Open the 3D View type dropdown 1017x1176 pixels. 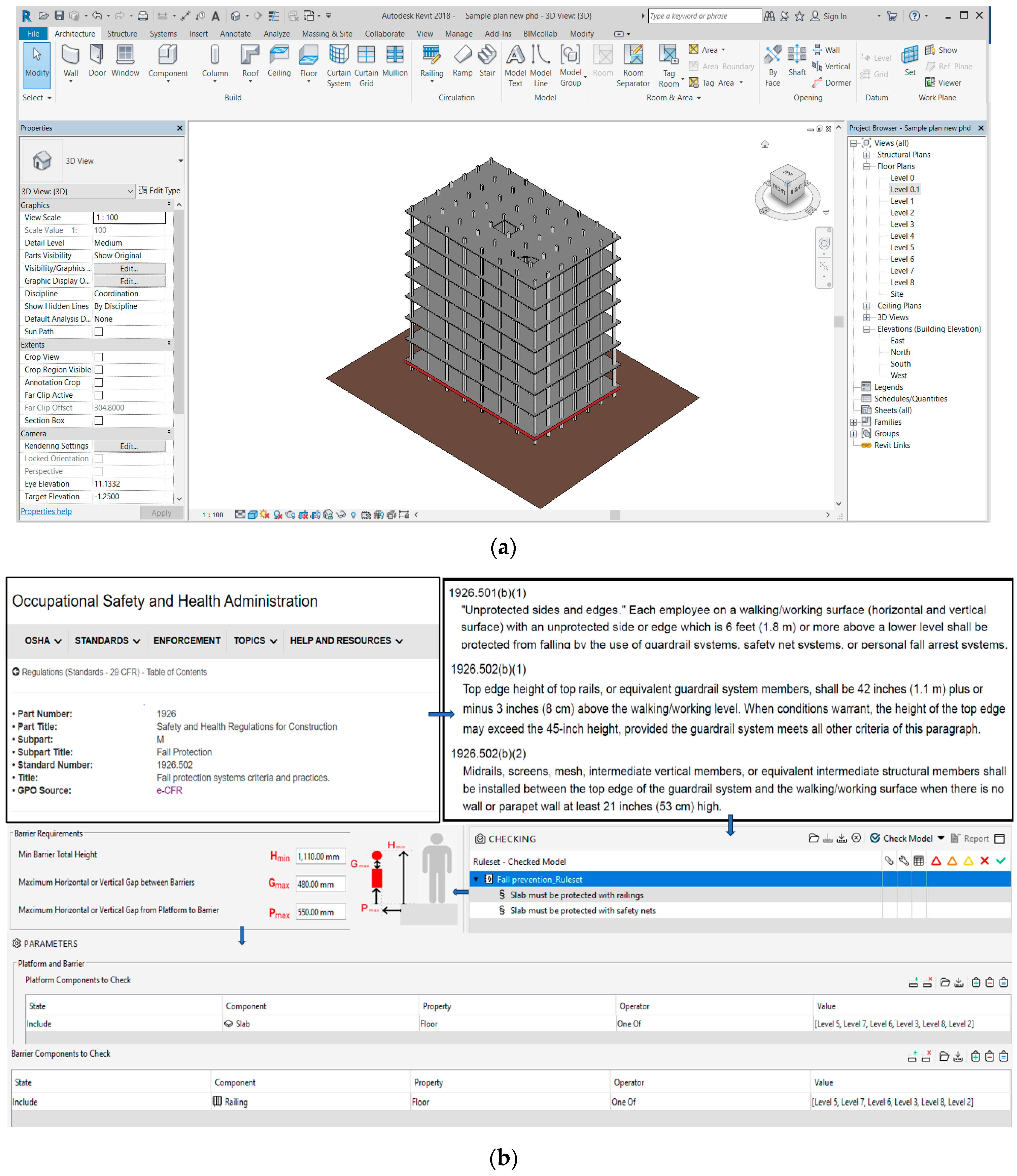[180, 161]
